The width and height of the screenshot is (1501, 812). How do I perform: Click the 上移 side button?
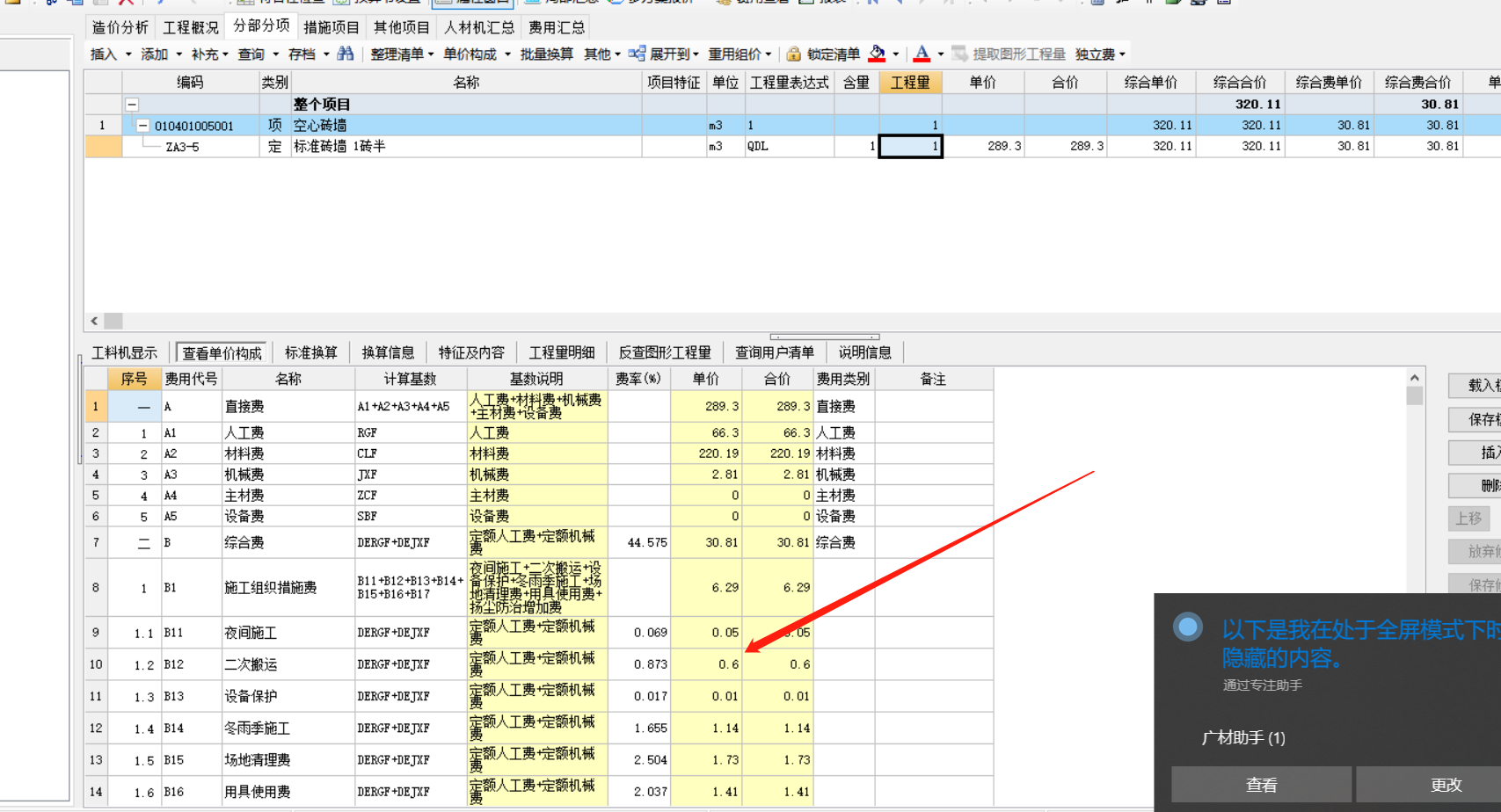[x=1468, y=518]
